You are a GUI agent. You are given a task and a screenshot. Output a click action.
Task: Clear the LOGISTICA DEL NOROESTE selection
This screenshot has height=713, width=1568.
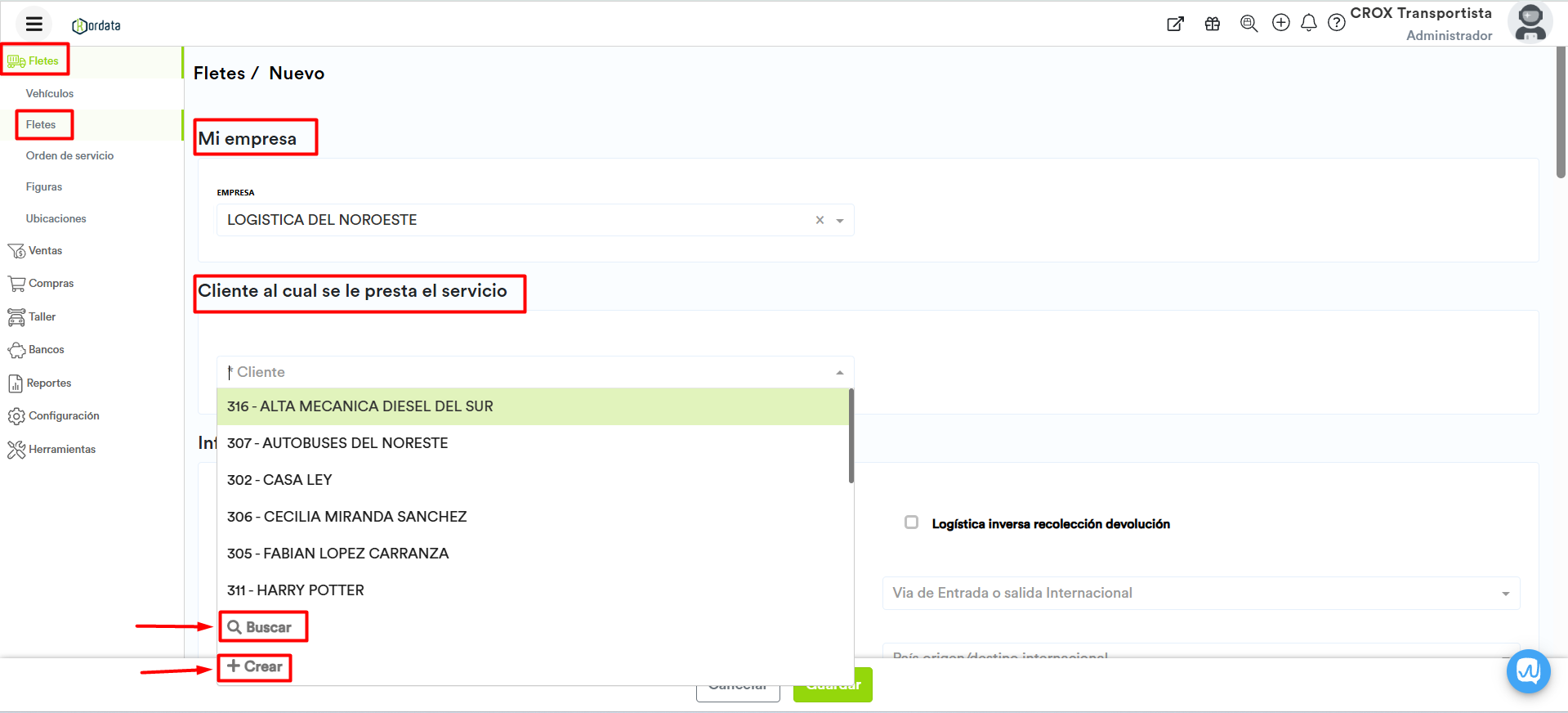820,220
